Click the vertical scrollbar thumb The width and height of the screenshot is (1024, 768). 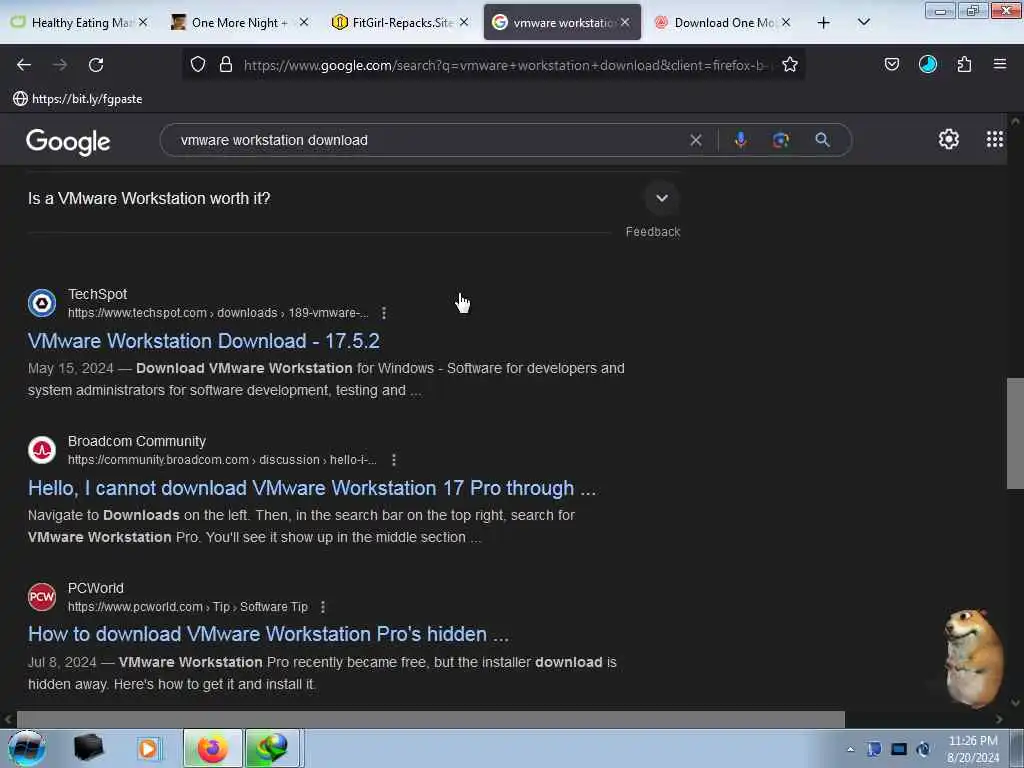[1015, 432]
